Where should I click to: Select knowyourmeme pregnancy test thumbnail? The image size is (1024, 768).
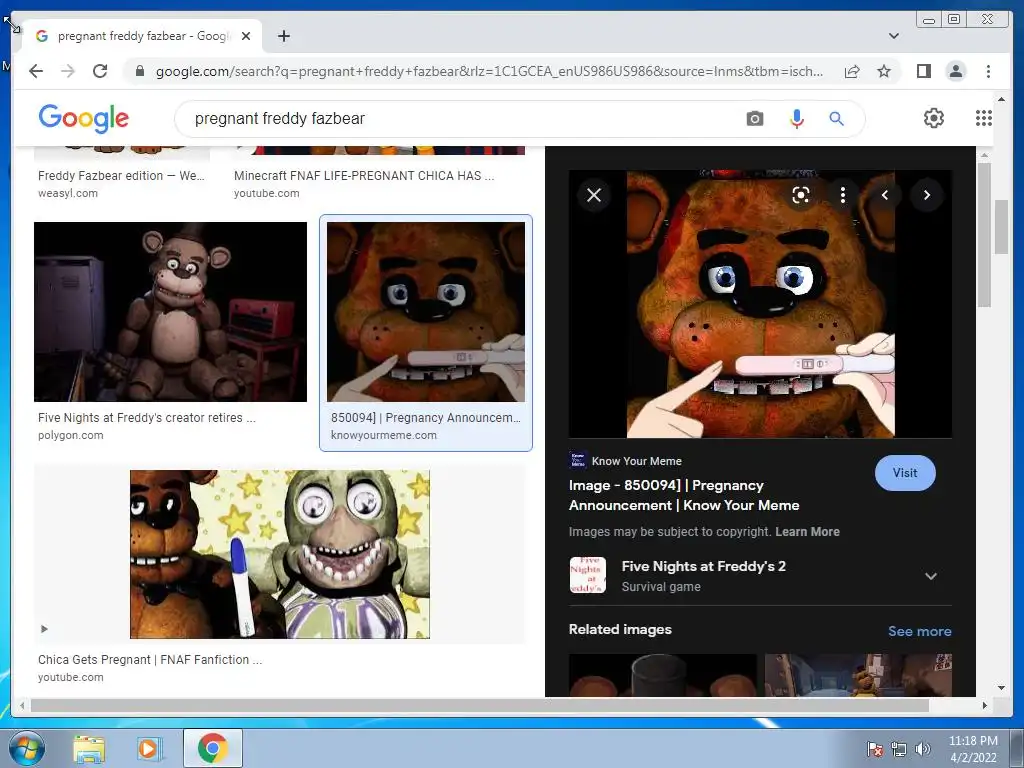[x=426, y=312]
